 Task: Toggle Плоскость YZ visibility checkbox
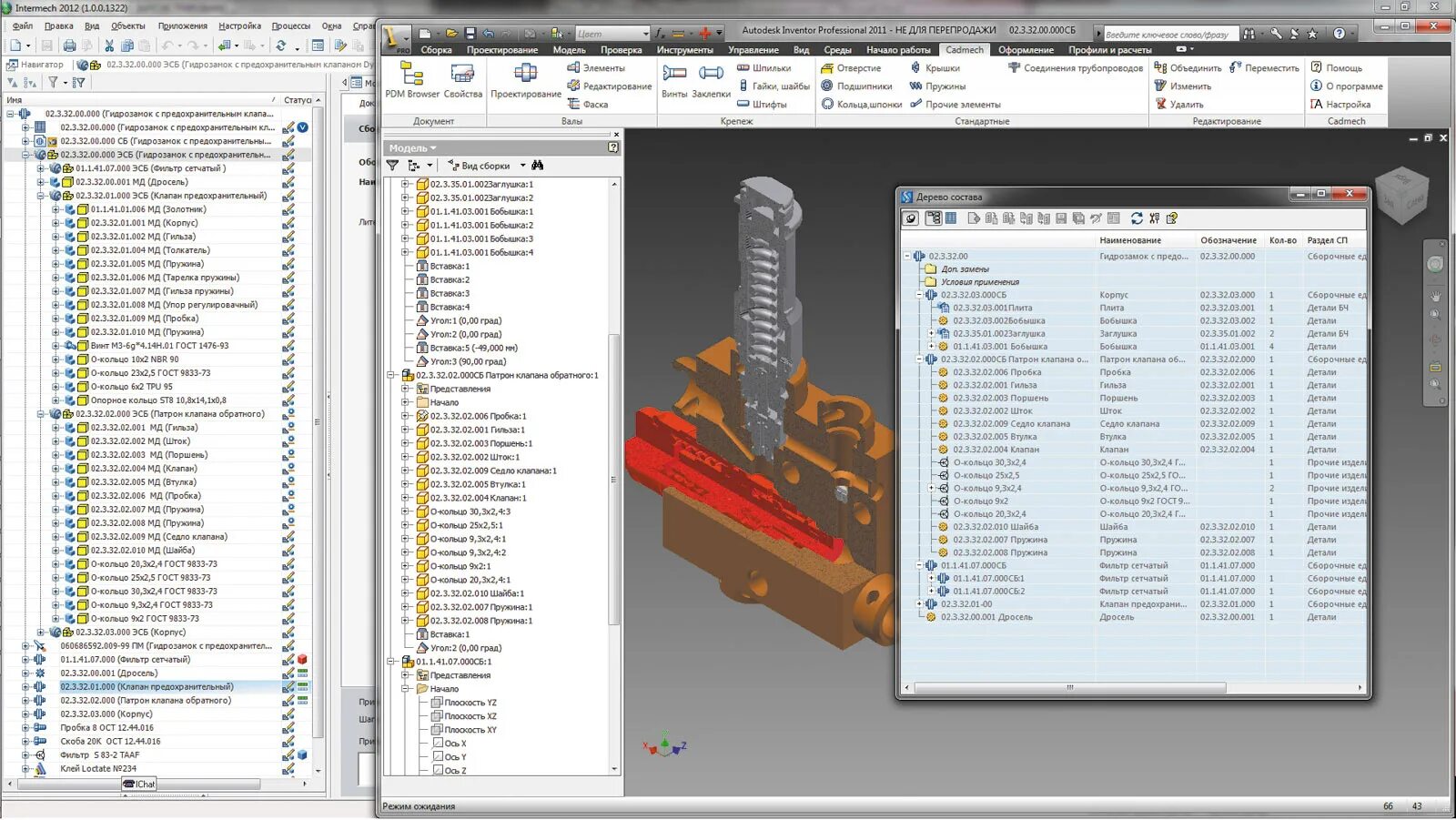coord(437,703)
